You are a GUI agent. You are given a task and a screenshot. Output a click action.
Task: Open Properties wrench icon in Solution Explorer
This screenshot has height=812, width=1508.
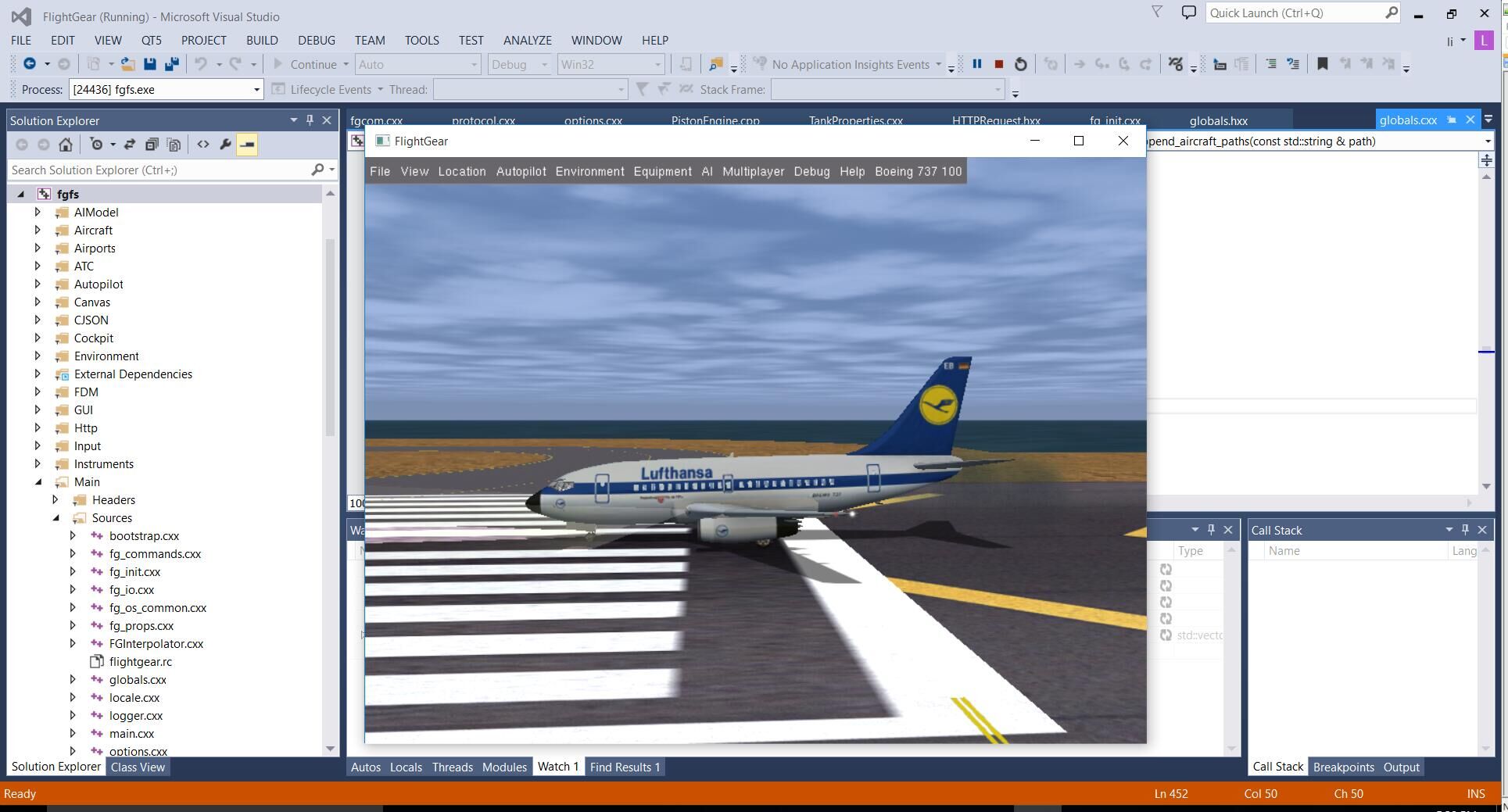coord(225,145)
